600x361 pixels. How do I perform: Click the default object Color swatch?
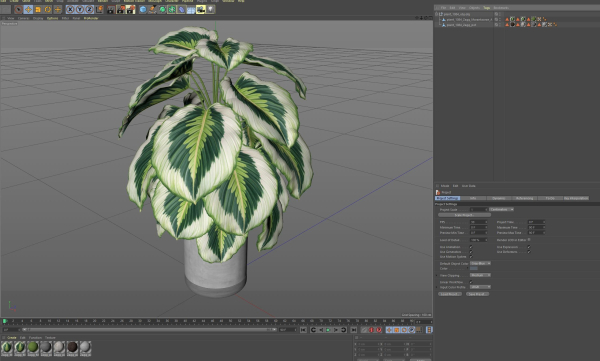tap(474, 268)
